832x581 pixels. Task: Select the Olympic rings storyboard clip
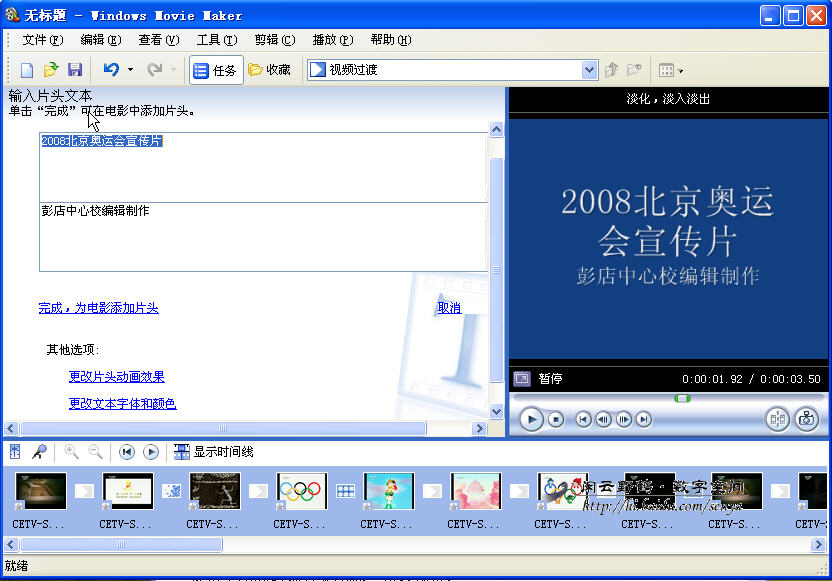(x=302, y=491)
